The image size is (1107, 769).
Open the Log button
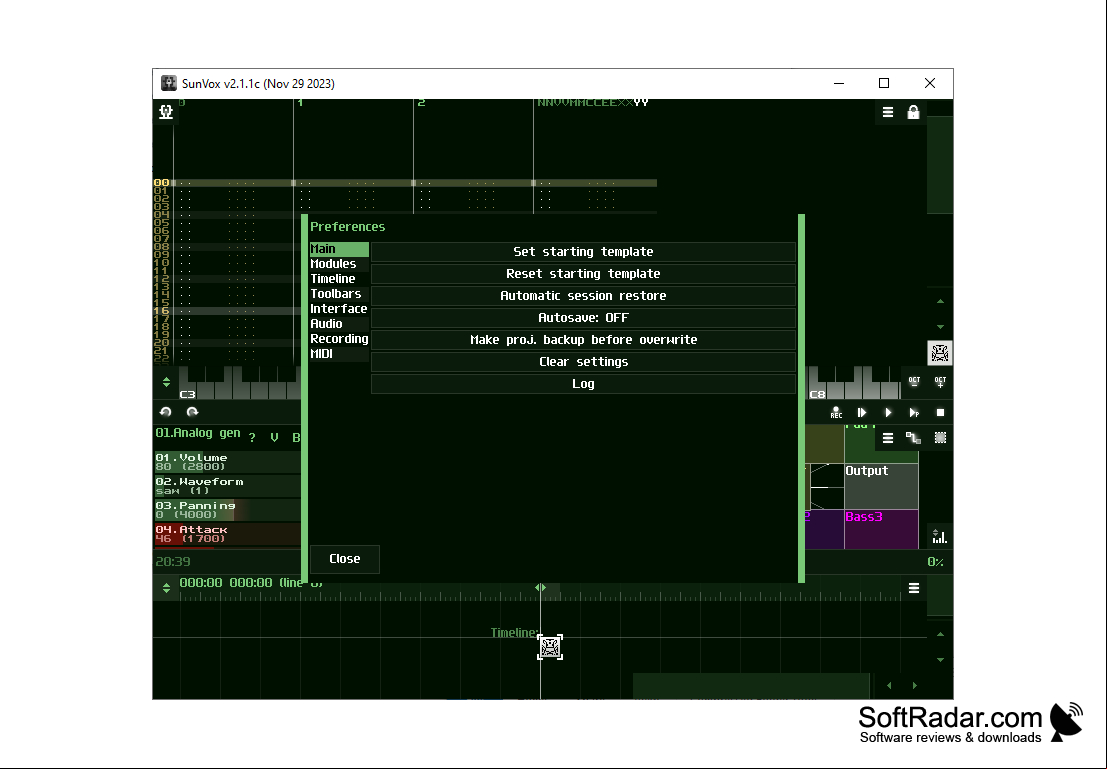click(583, 383)
